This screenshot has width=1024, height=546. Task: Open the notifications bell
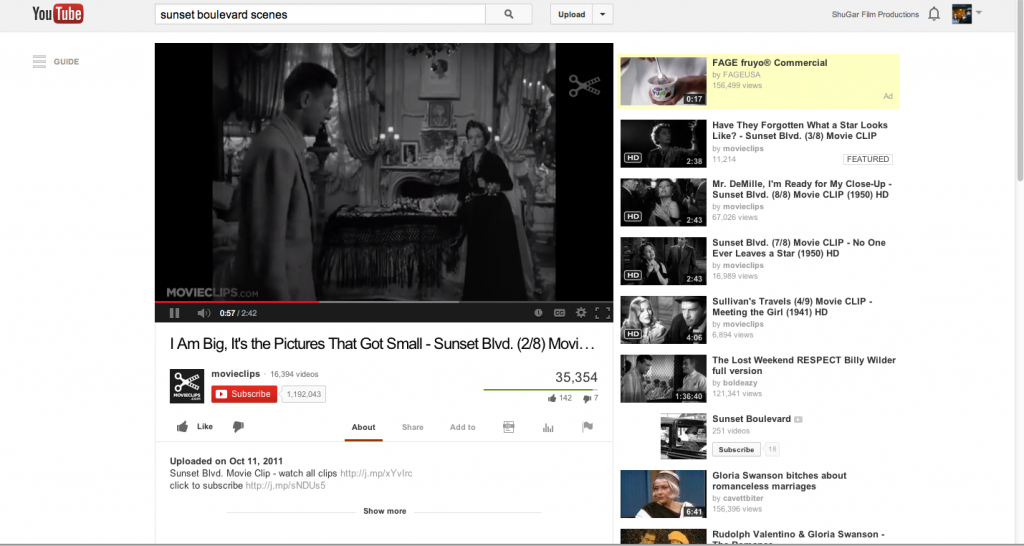[934, 14]
